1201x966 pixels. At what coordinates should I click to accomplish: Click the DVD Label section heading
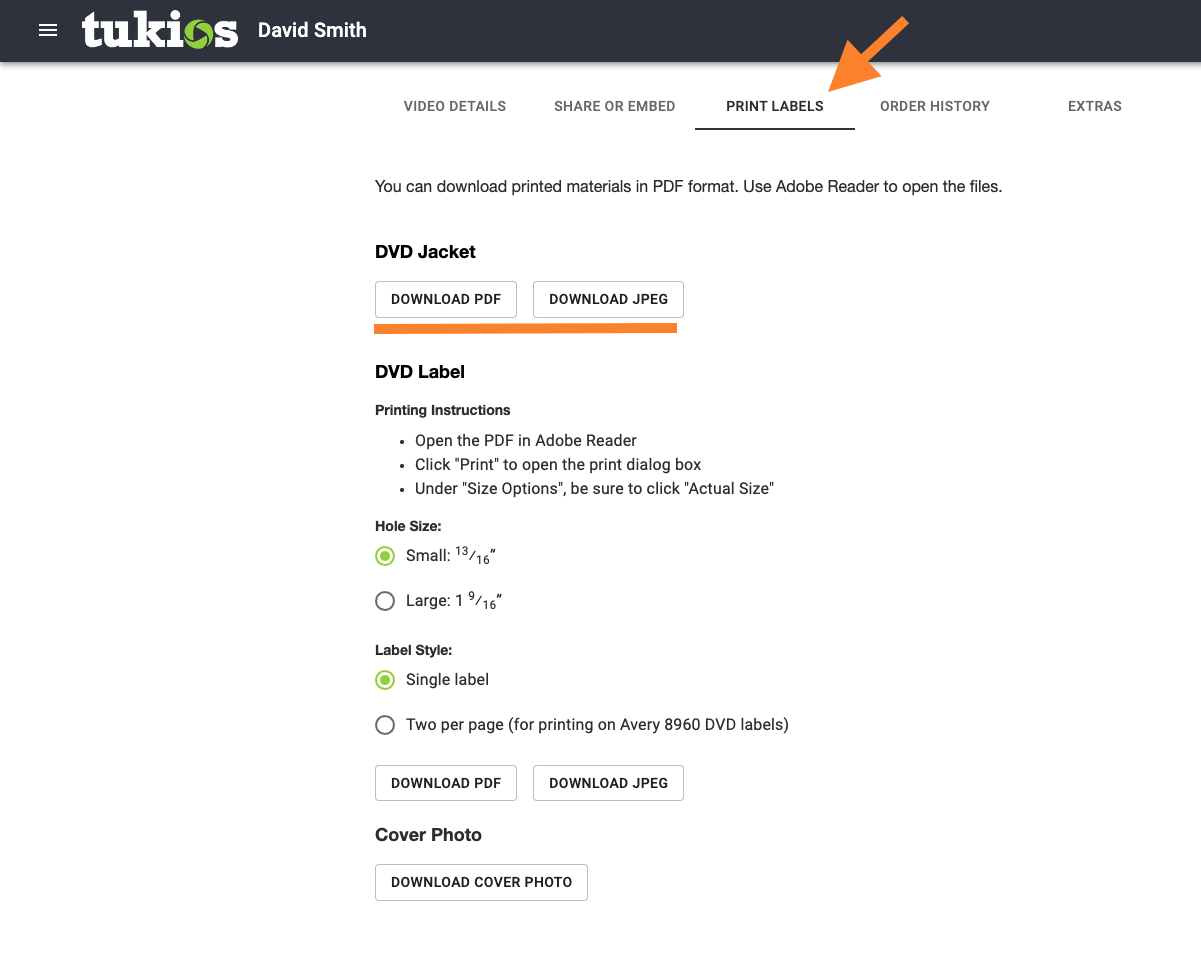click(x=420, y=372)
